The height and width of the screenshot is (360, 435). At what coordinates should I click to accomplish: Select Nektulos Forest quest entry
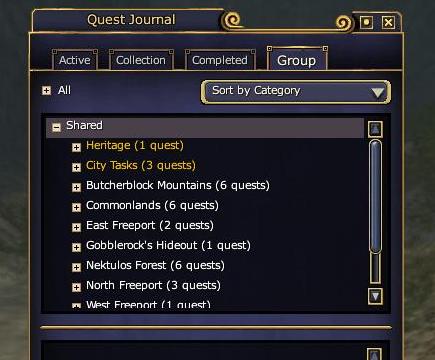[x=155, y=265]
